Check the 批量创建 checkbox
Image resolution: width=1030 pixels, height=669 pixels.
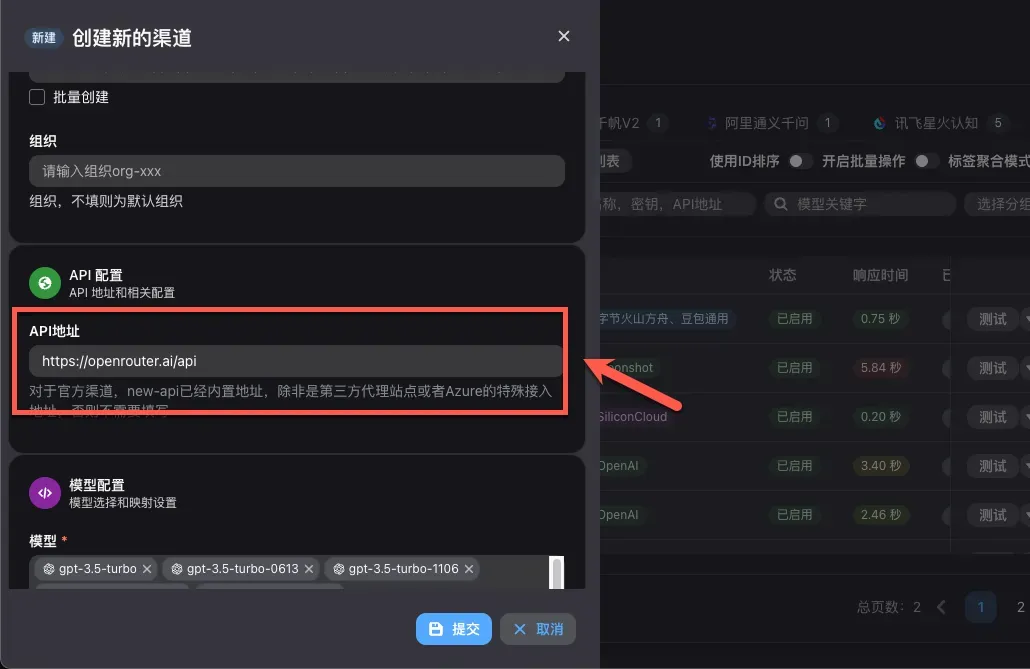38,97
